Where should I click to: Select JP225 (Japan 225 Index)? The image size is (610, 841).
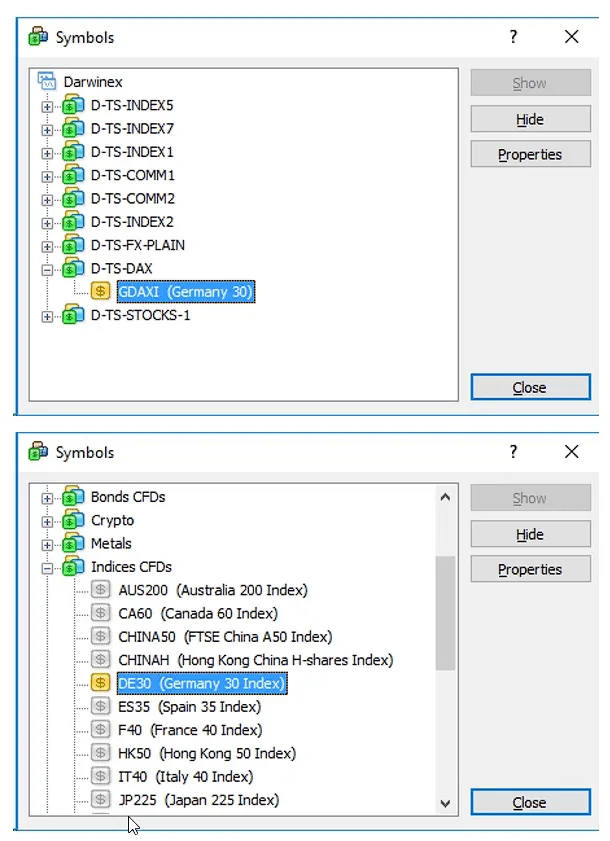(x=199, y=800)
